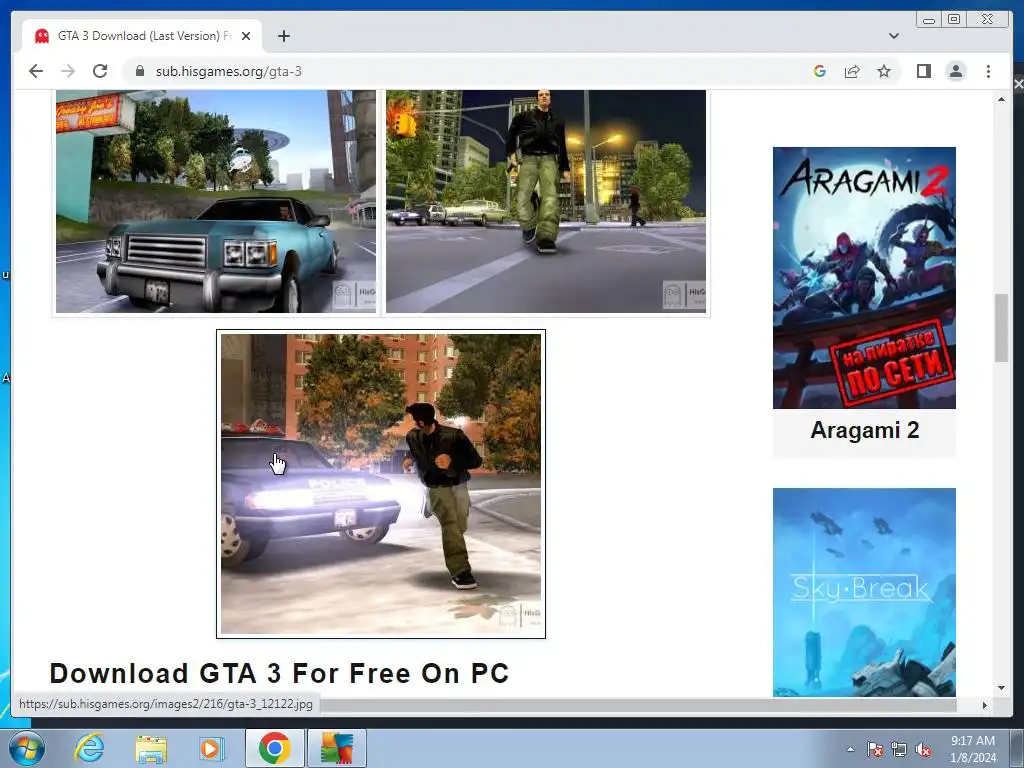Open the Chrome side panel

point(923,71)
